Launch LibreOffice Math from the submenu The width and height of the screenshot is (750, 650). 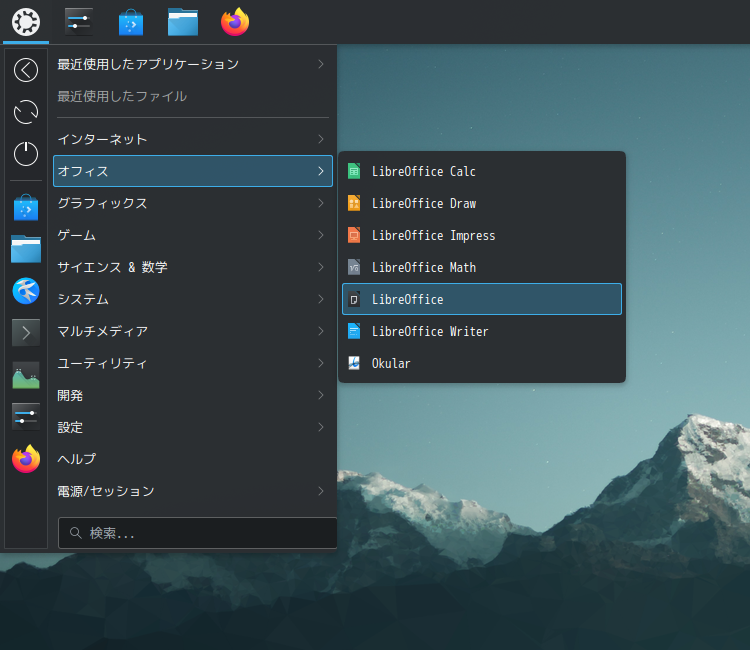pos(482,267)
